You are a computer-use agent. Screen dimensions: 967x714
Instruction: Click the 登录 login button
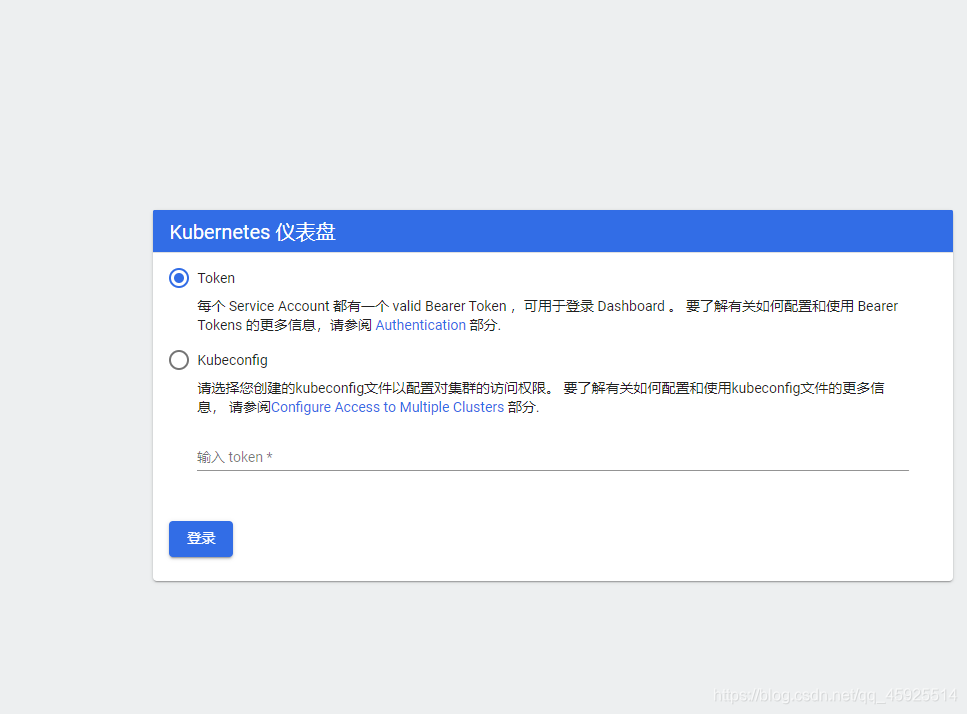click(201, 539)
